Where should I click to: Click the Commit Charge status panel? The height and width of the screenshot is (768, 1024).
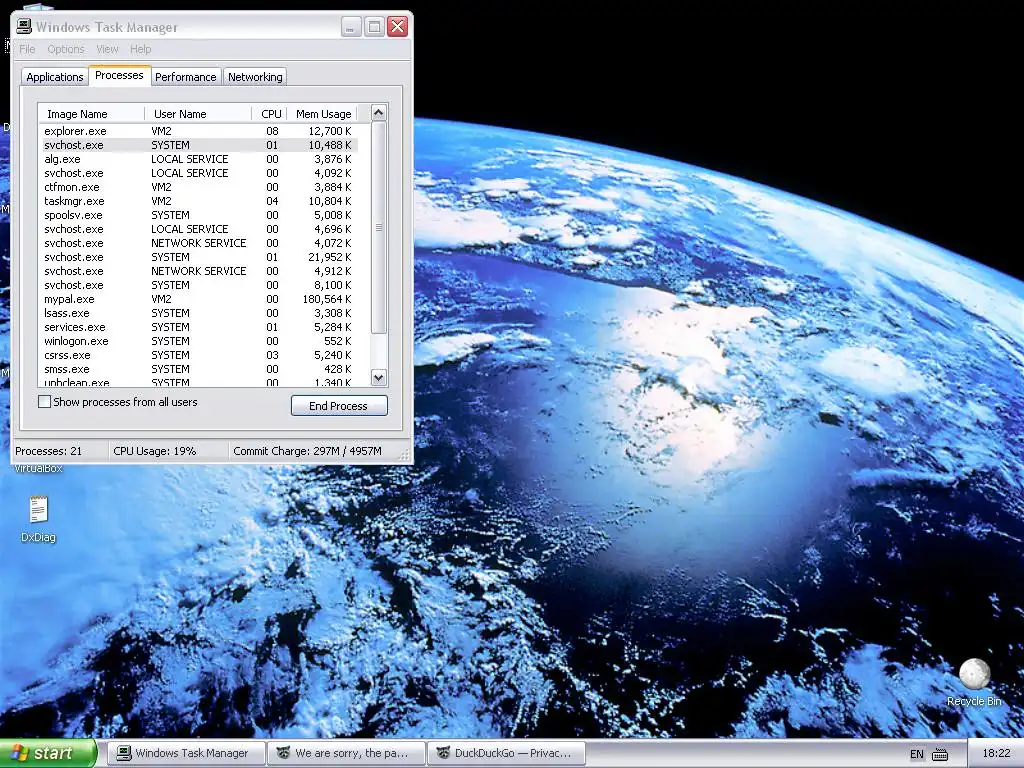pyautogui.click(x=315, y=451)
